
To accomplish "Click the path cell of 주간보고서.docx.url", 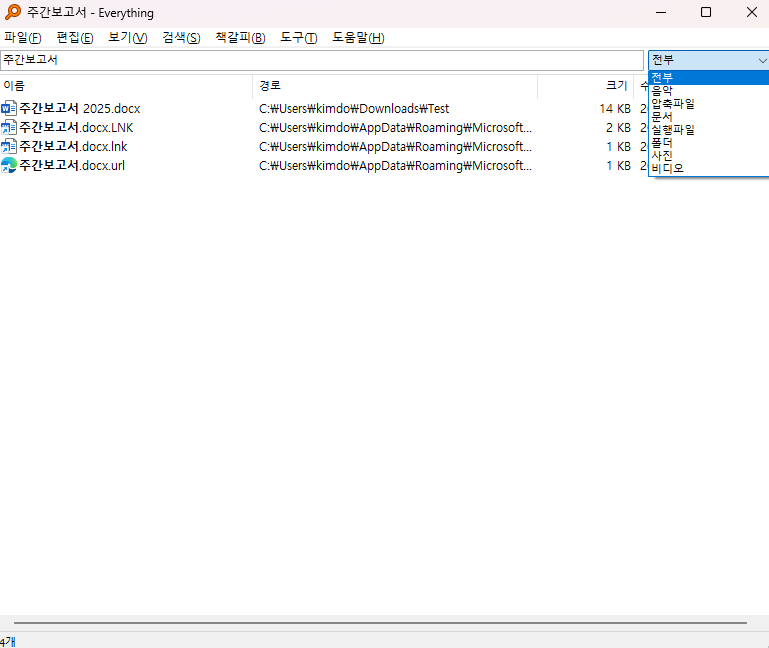I will point(395,166).
